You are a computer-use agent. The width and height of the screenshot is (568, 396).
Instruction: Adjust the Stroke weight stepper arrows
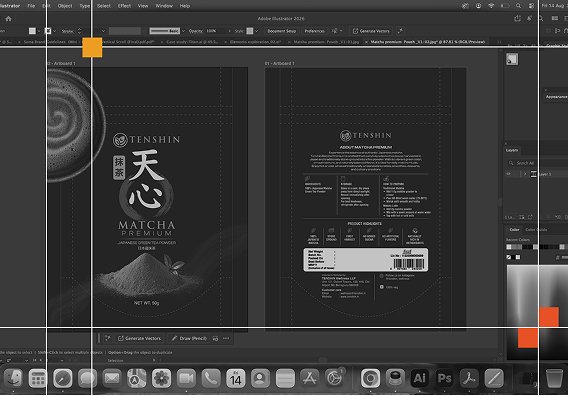click(x=79, y=31)
